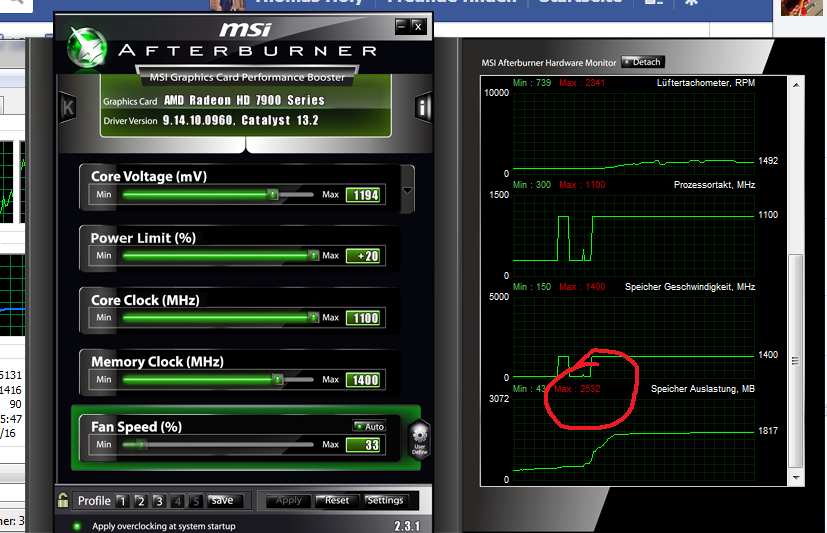Click the fan tachometer current value 1492
Image resolution: width=827 pixels, height=533 pixels.
coord(768,161)
